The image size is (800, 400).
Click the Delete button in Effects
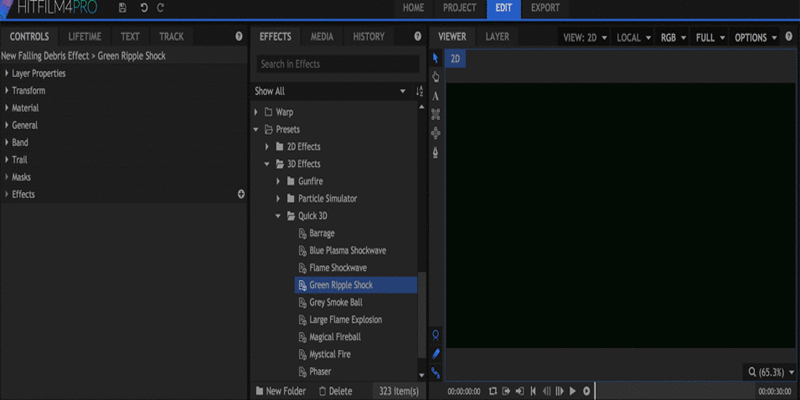point(335,391)
